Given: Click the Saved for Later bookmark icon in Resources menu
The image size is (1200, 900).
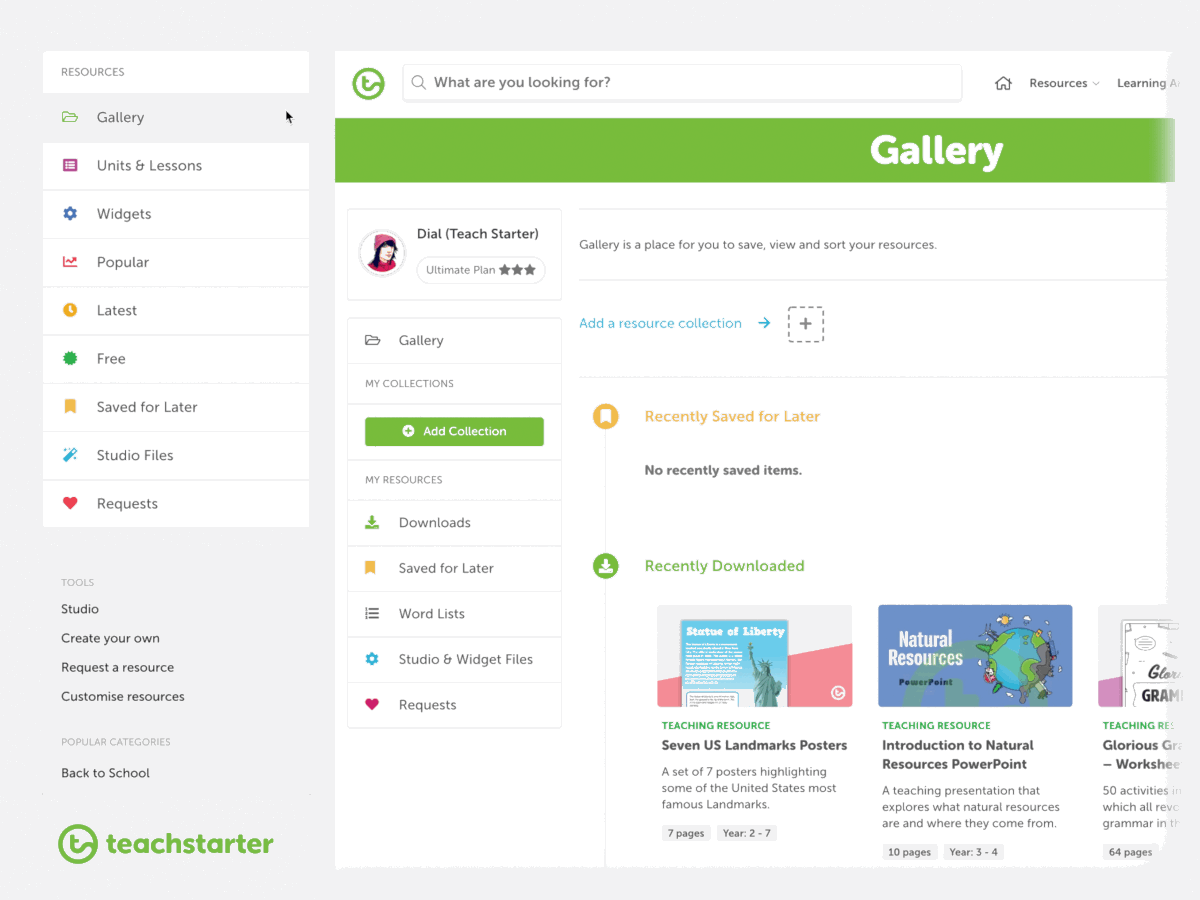Looking at the screenshot, I should click(x=70, y=407).
